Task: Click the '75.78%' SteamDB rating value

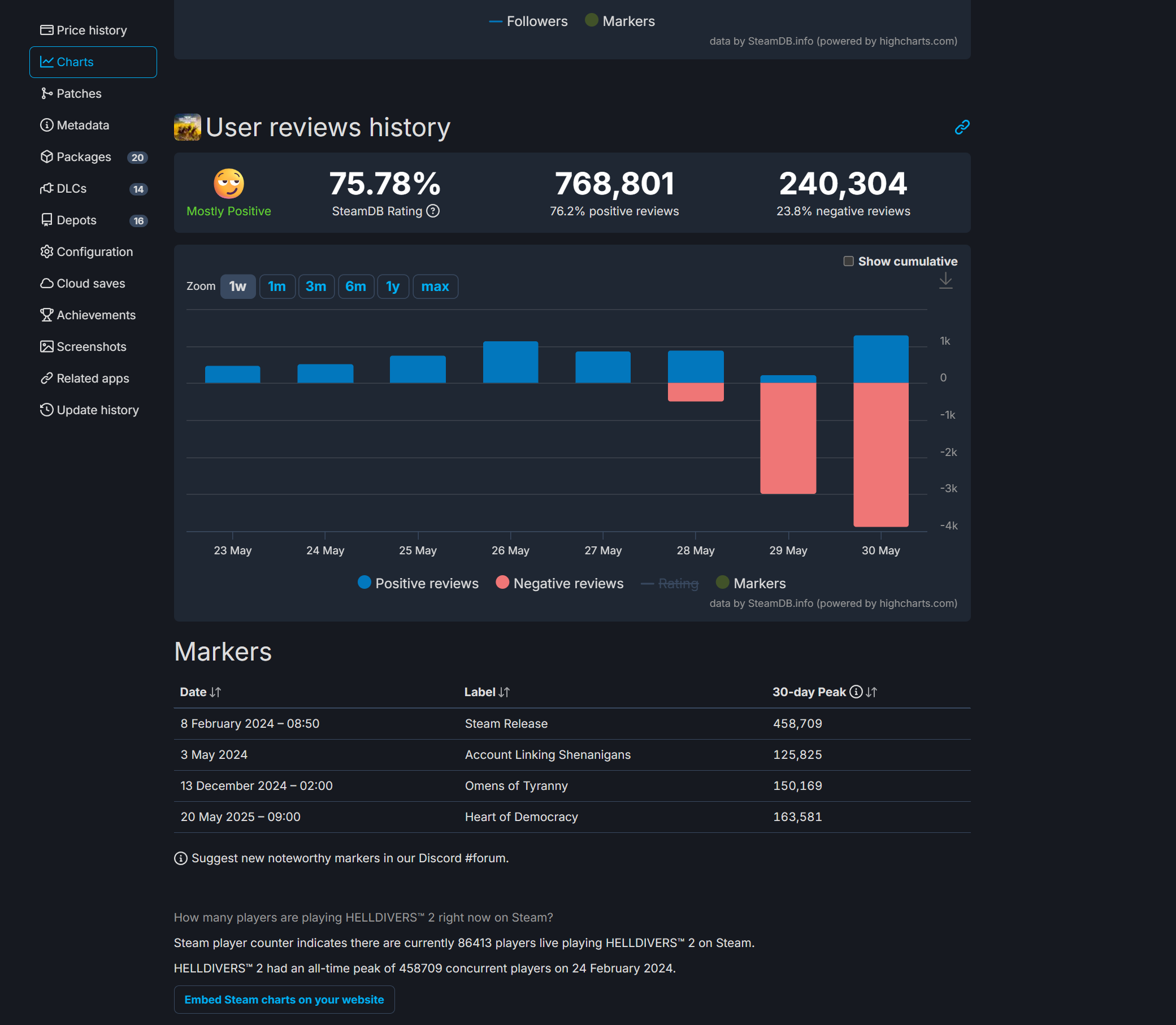Action: click(x=385, y=184)
